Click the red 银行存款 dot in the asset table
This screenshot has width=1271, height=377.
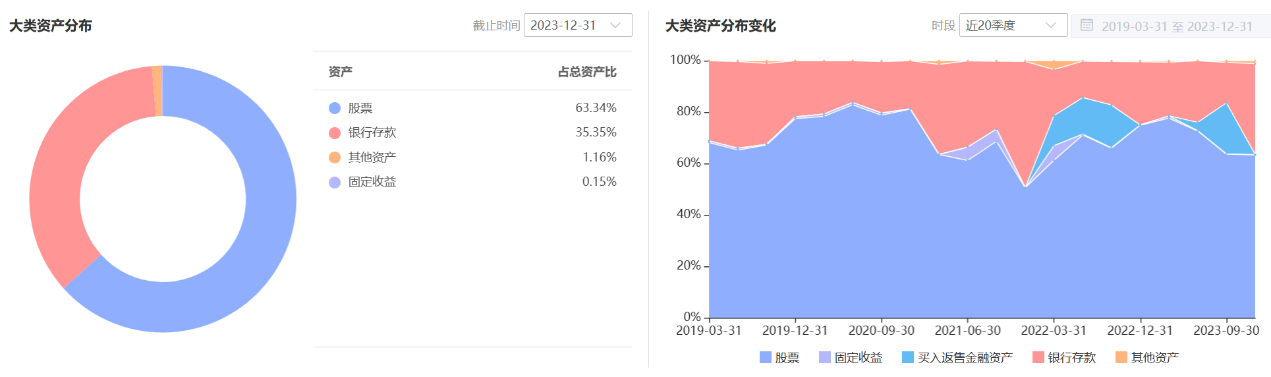click(x=334, y=132)
